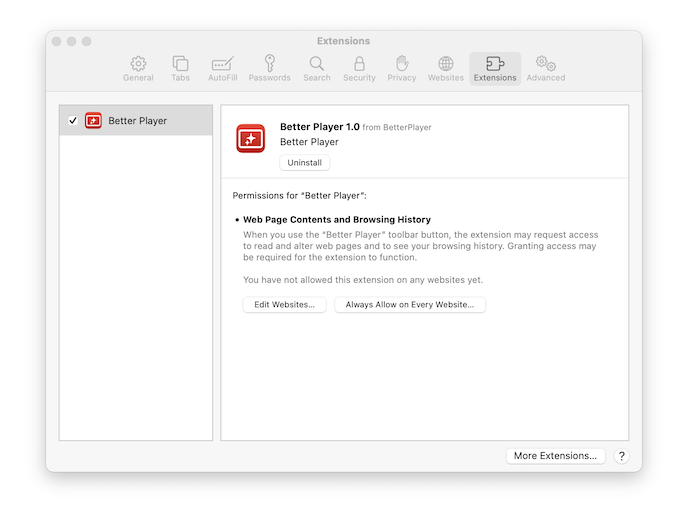Click the large Better Player icon in details
Image resolution: width=700 pixels, height=508 pixels.
pos(250,138)
